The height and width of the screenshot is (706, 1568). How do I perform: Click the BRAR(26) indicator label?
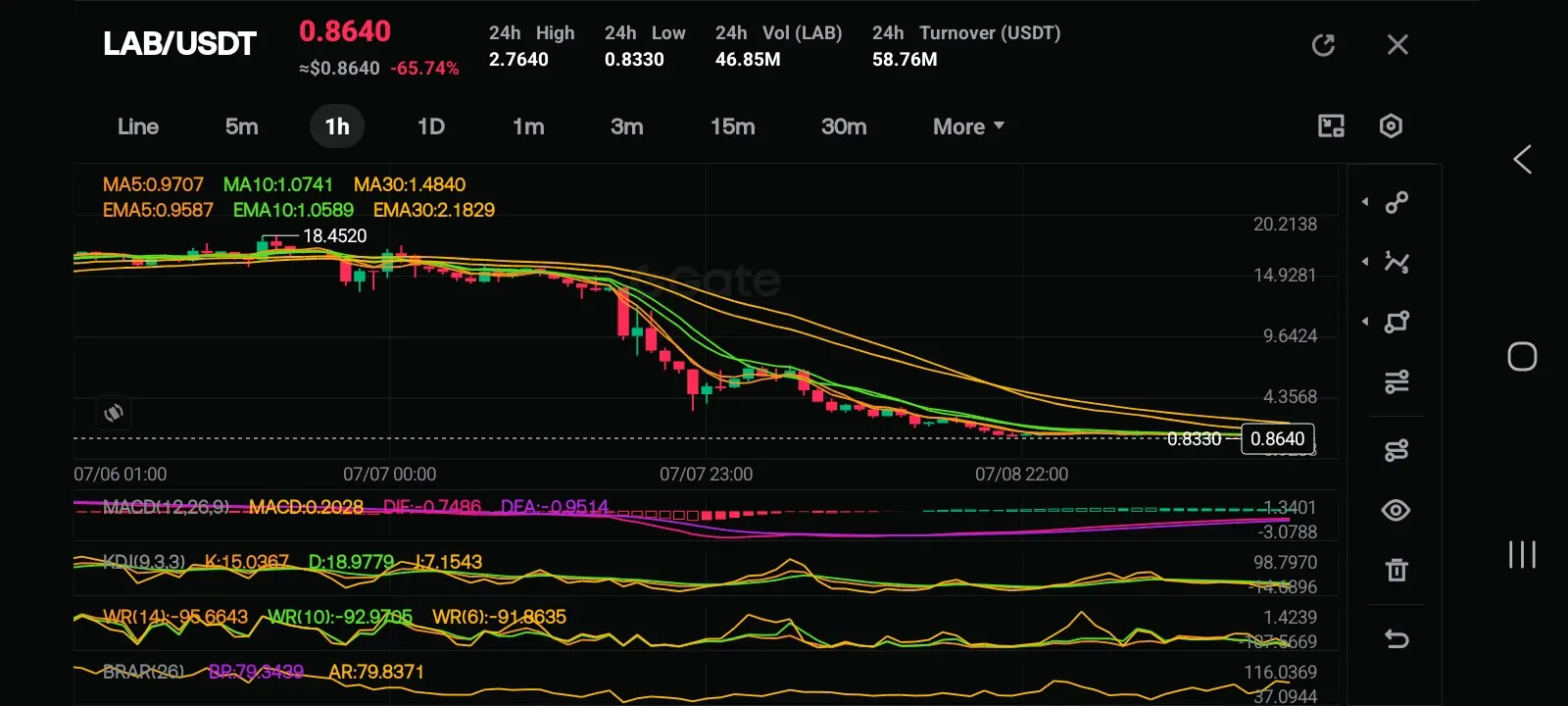(143, 672)
